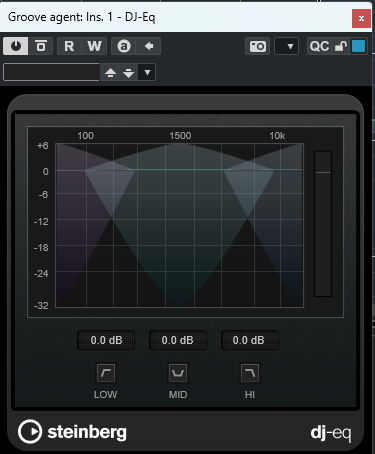Click the LOW gain 0.0 dB value
The width and height of the screenshot is (375, 454).
click(x=106, y=340)
